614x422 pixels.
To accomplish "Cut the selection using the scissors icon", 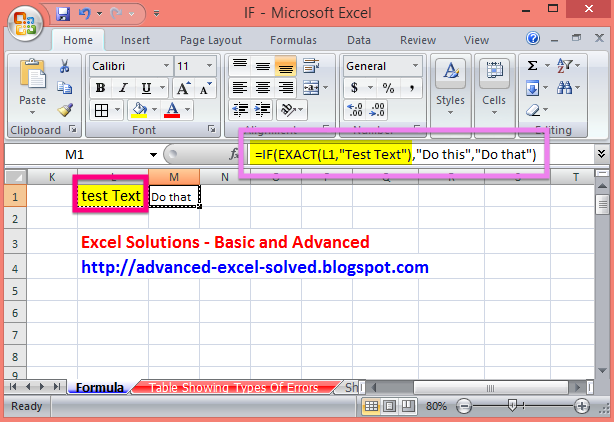I will click(x=65, y=66).
